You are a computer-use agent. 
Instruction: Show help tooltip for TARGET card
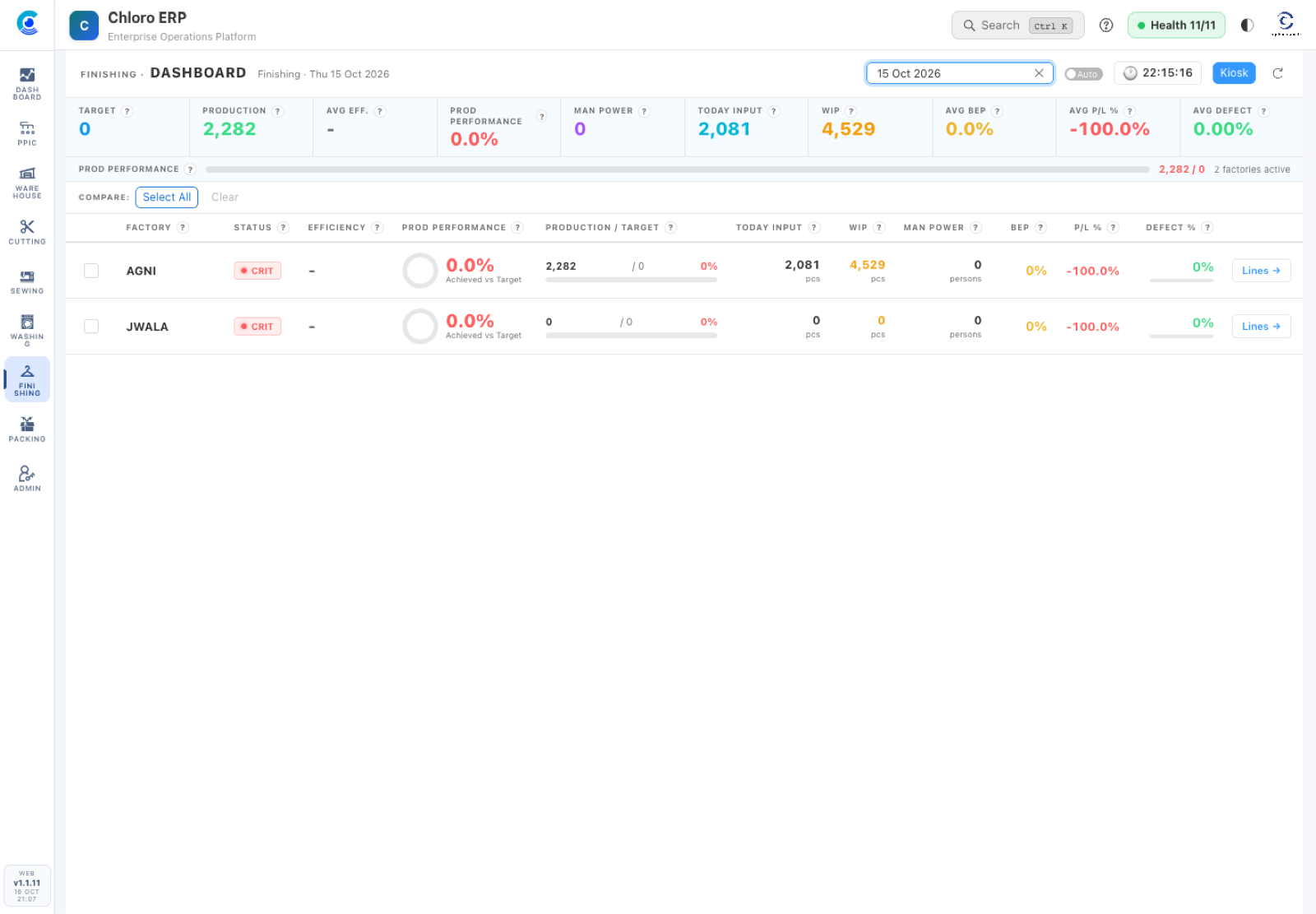[x=127, y=111]
